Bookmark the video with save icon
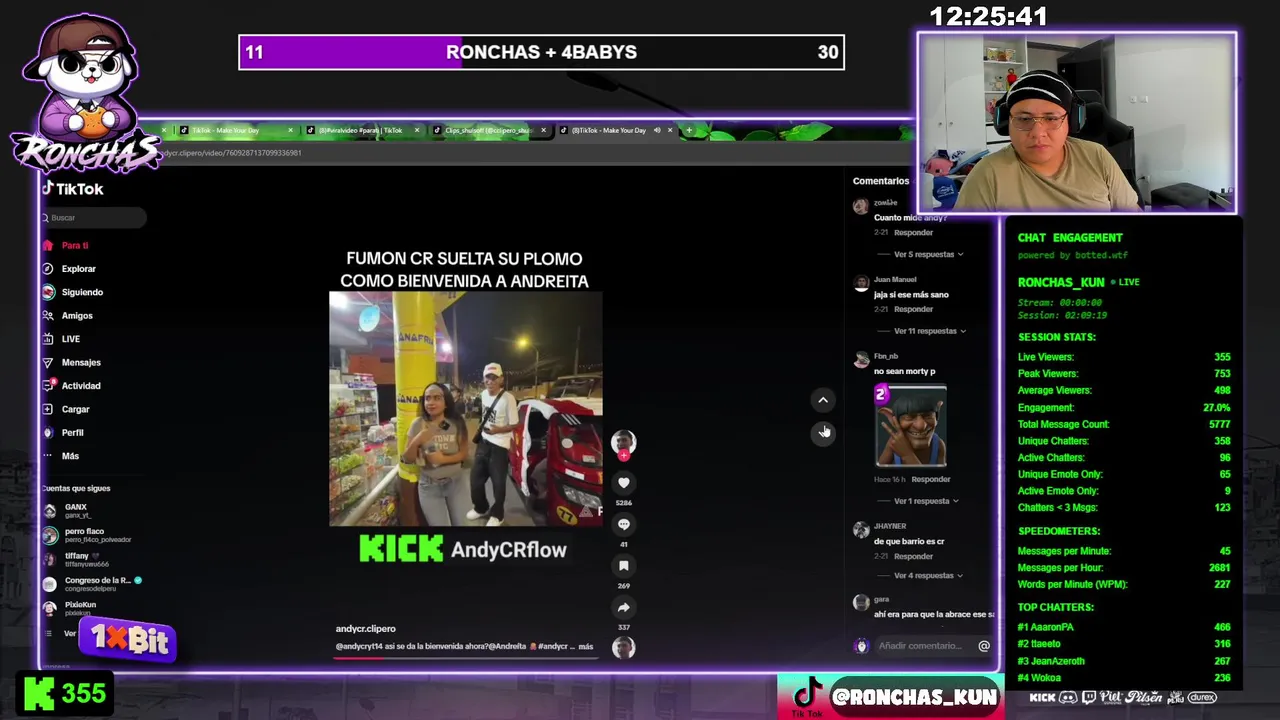 pyautogui.click(x=623, y=566)
